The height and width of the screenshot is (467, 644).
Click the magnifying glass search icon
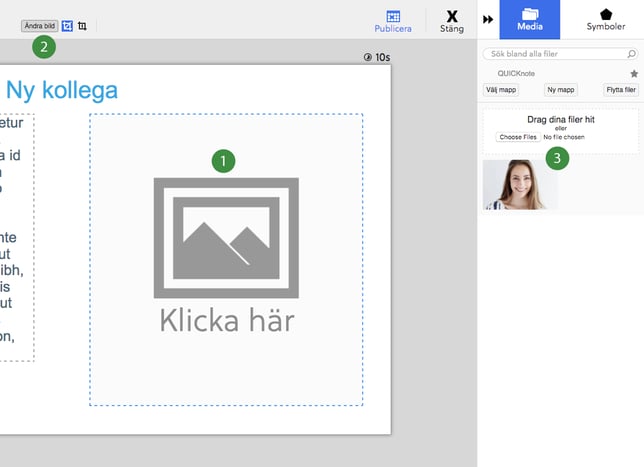633,54
